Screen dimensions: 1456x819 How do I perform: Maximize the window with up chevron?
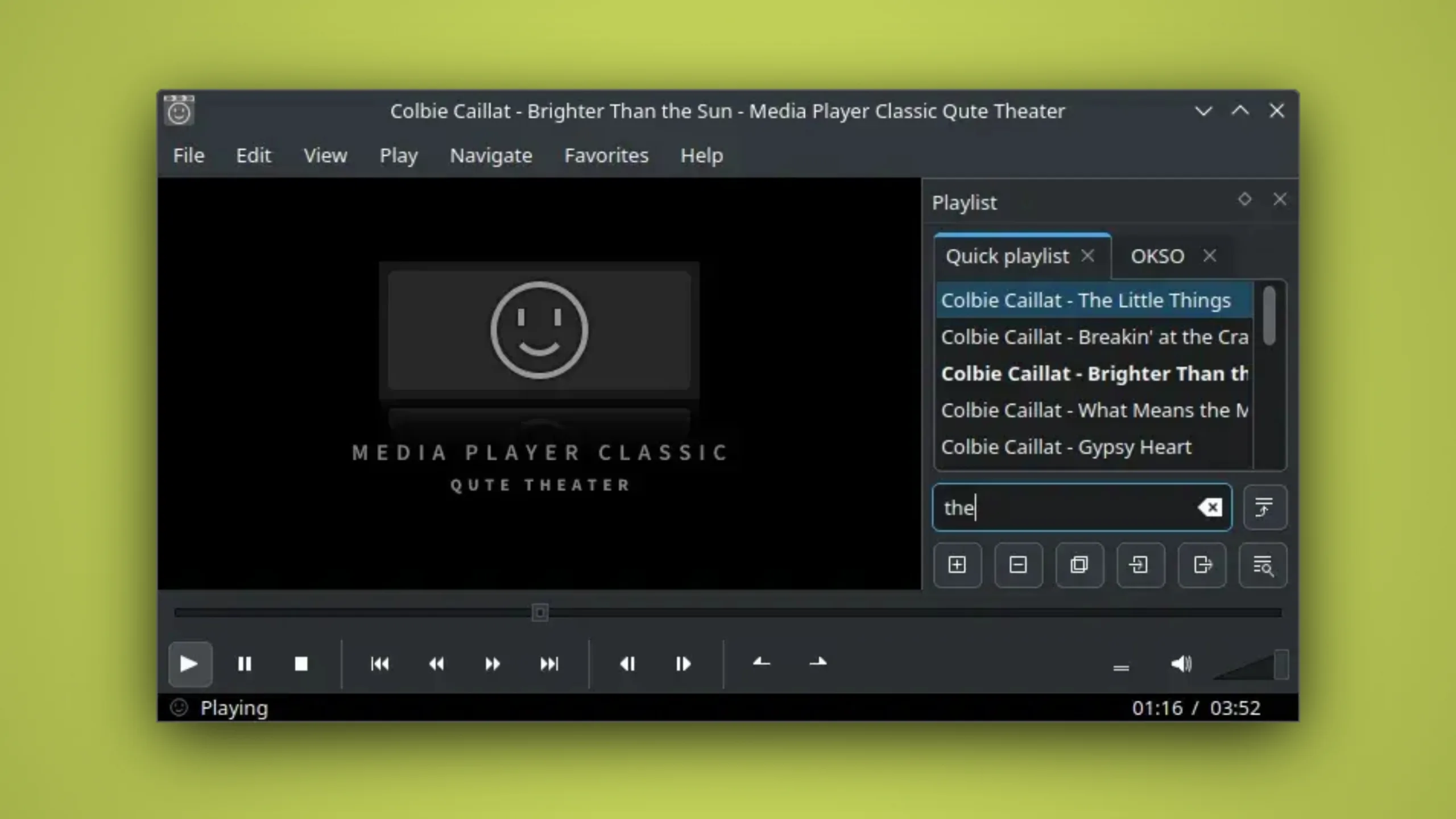click(1240, 111)
